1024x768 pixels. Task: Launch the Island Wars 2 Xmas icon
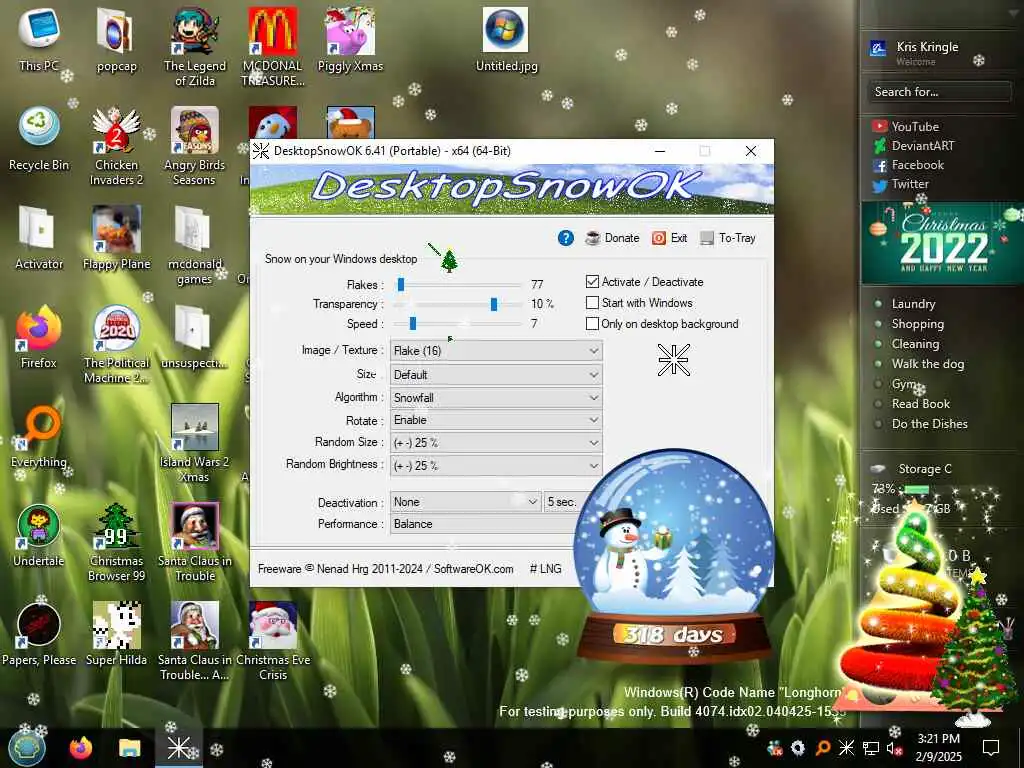click(195, 444)
